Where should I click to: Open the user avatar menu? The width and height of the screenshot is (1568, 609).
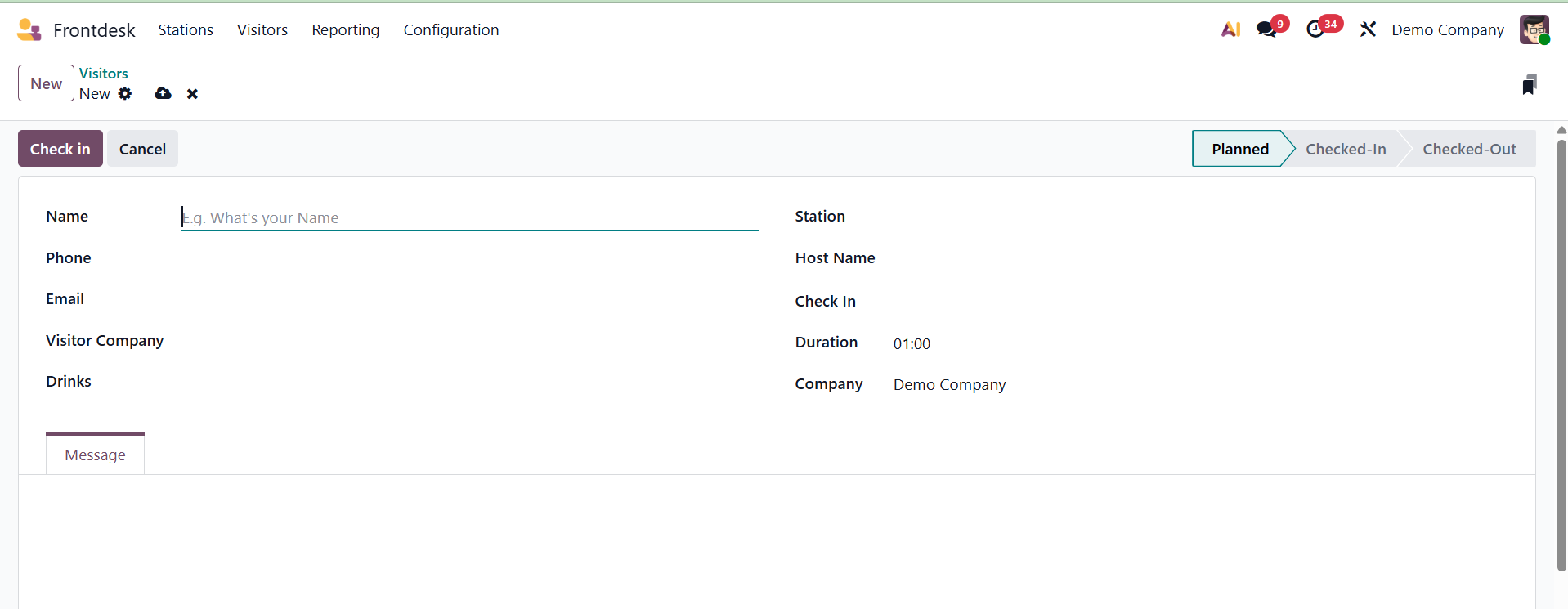click(x=1534, y=30)
